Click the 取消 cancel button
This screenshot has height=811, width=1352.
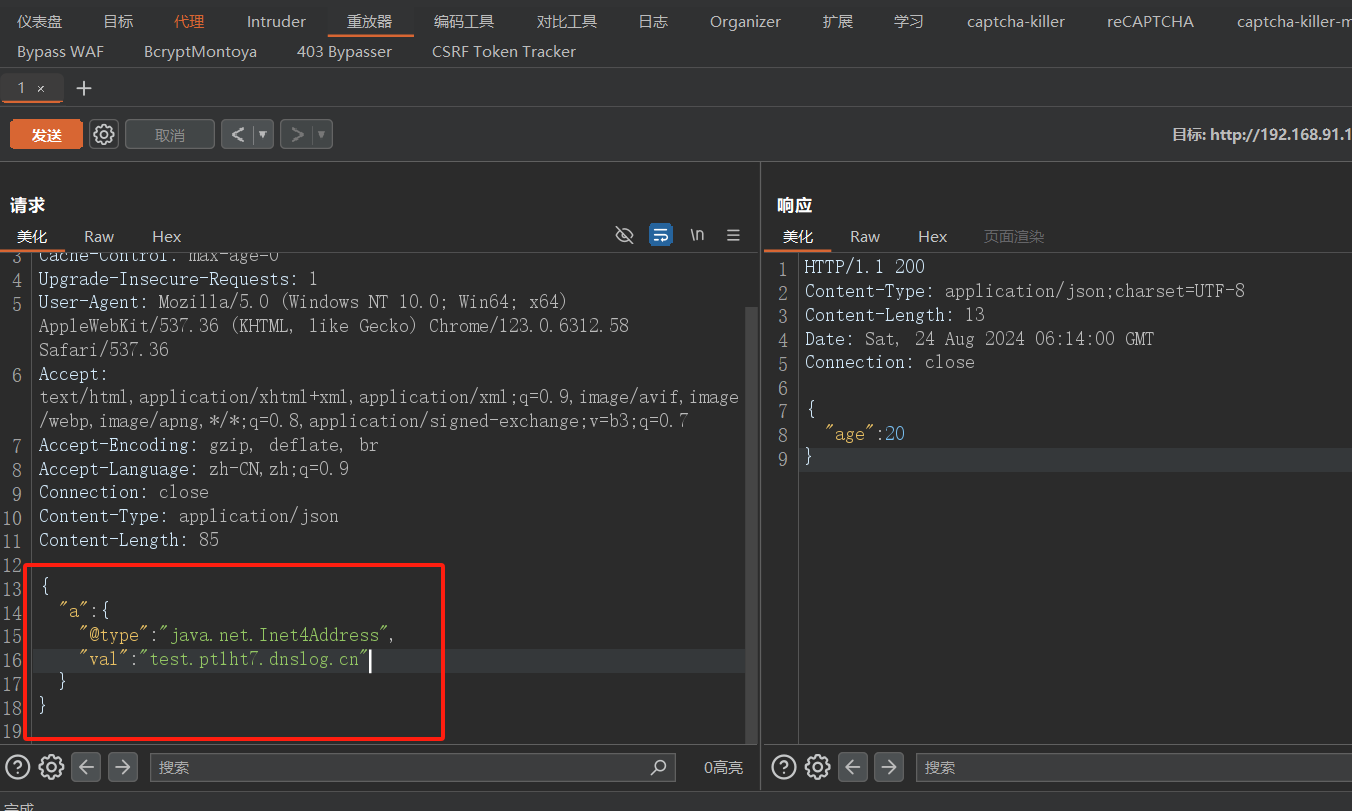click(170, 135)
